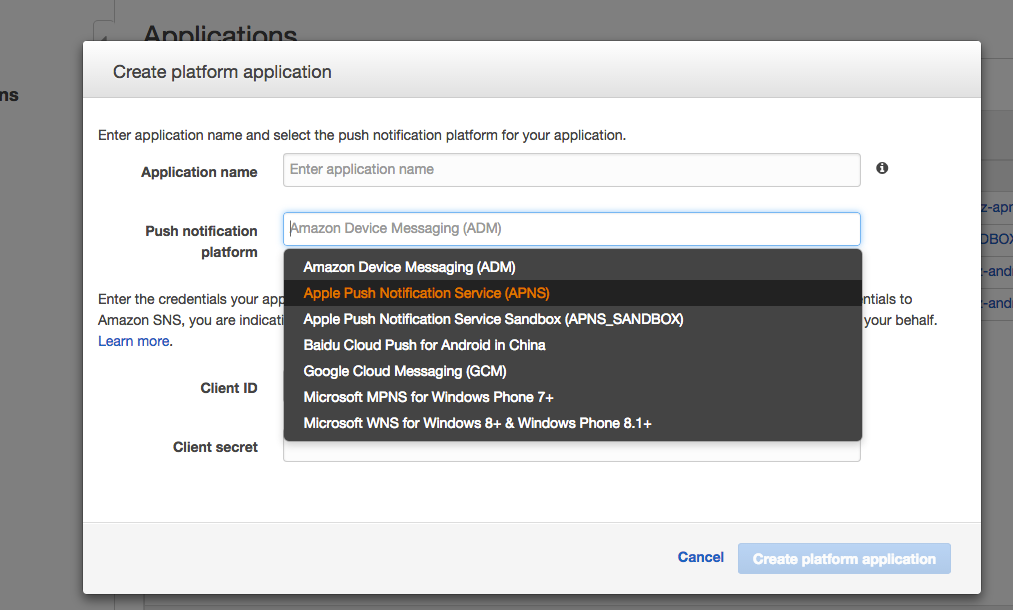Select Amazon Device Messaging (ADM) option
The image size is (1013, 610).
(409, 267)
